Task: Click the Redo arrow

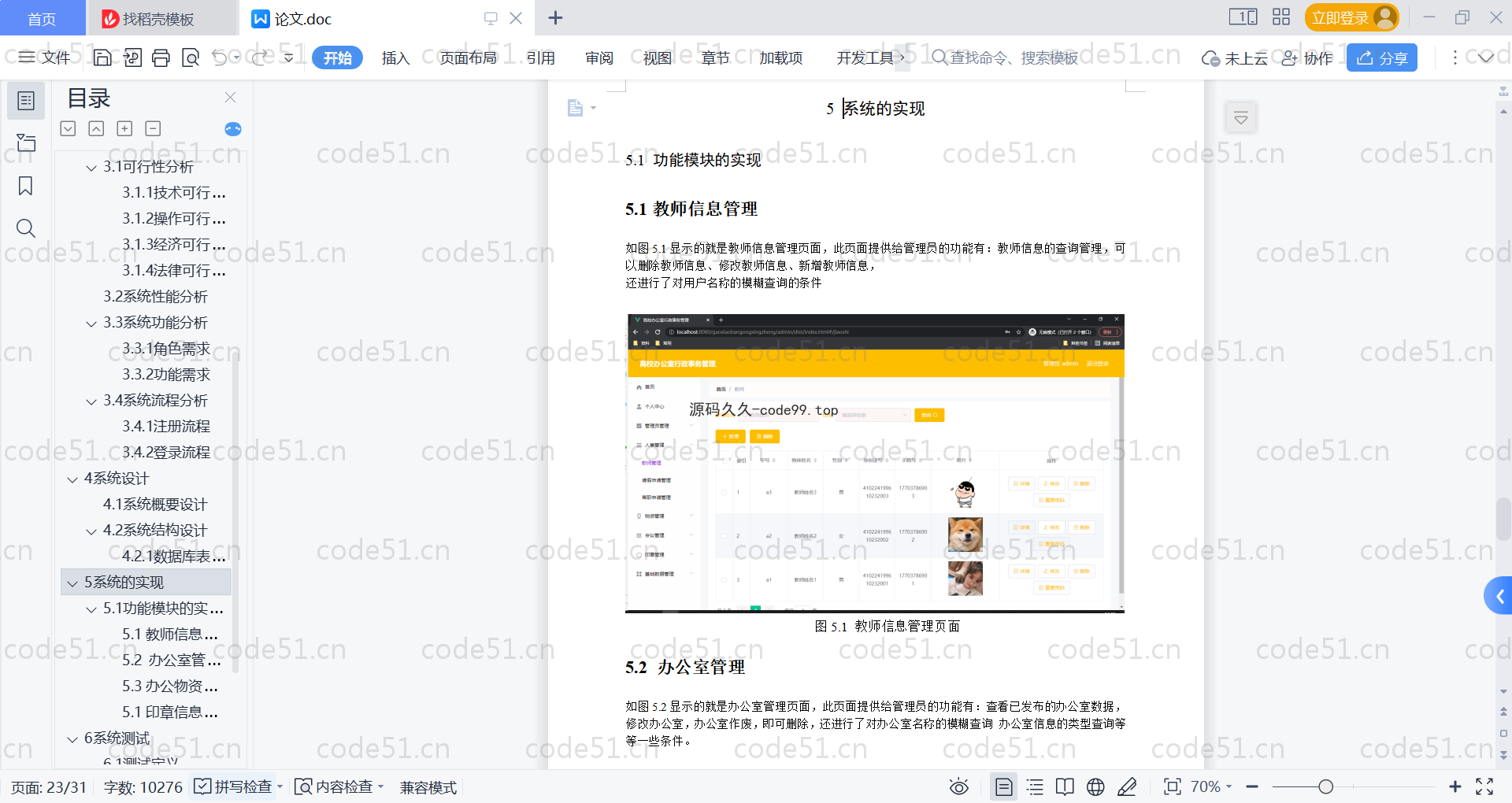Action: 259,57
